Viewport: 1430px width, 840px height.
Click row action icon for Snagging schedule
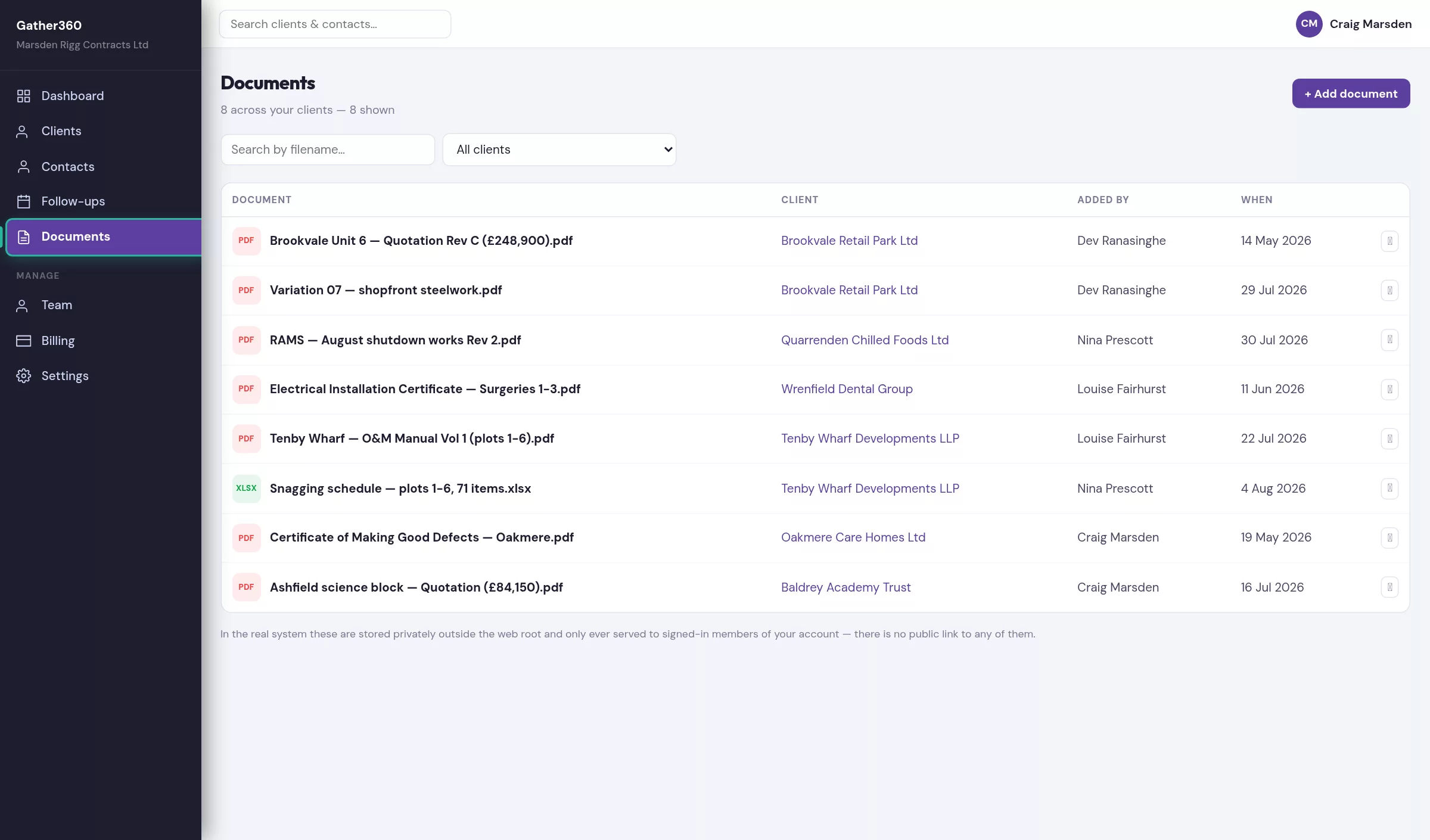[x=1389, y=489]
